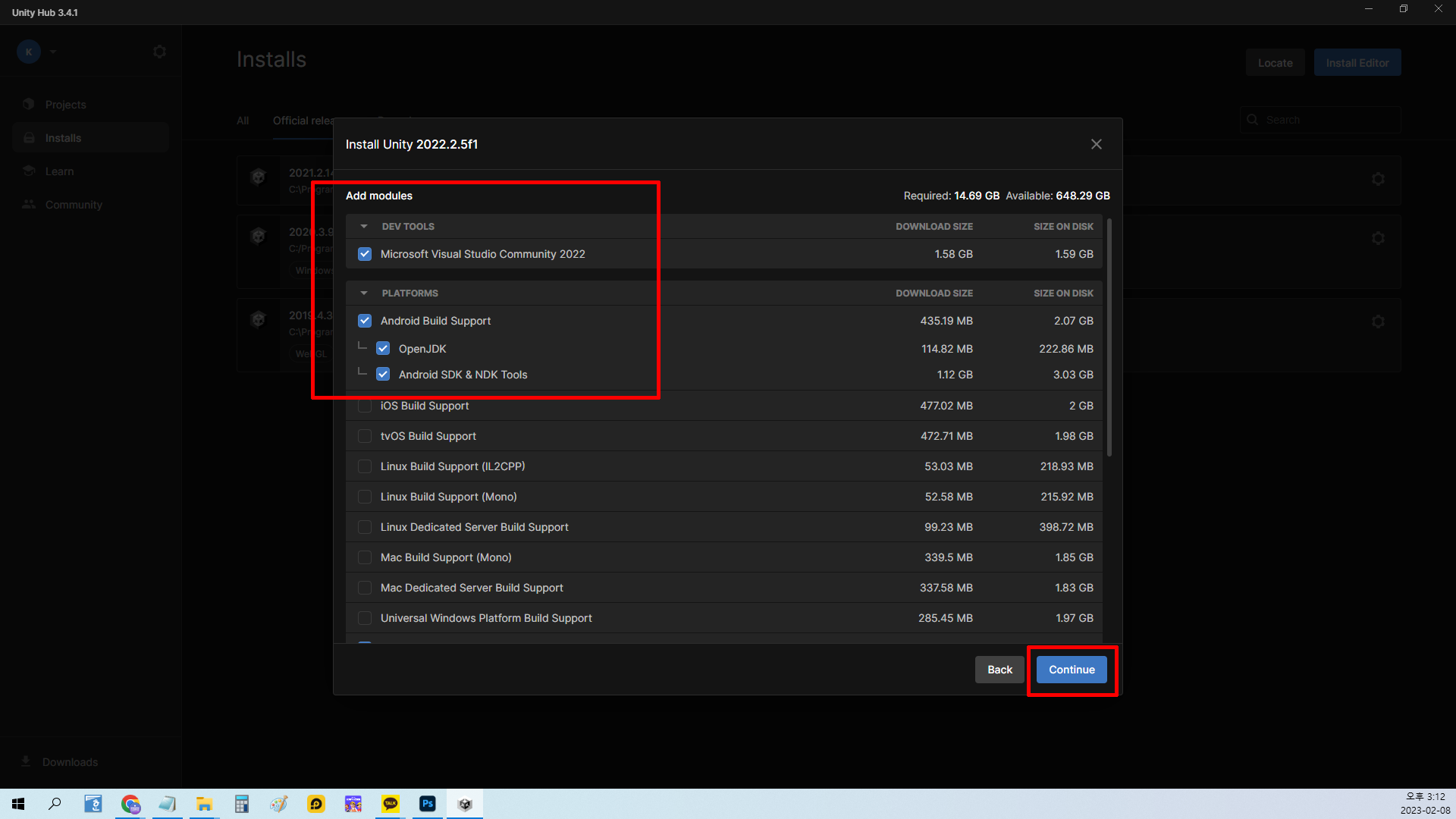Open the Windows Start menu
Viewport: 1456px width, 819px height.
(x=18, y=804)
